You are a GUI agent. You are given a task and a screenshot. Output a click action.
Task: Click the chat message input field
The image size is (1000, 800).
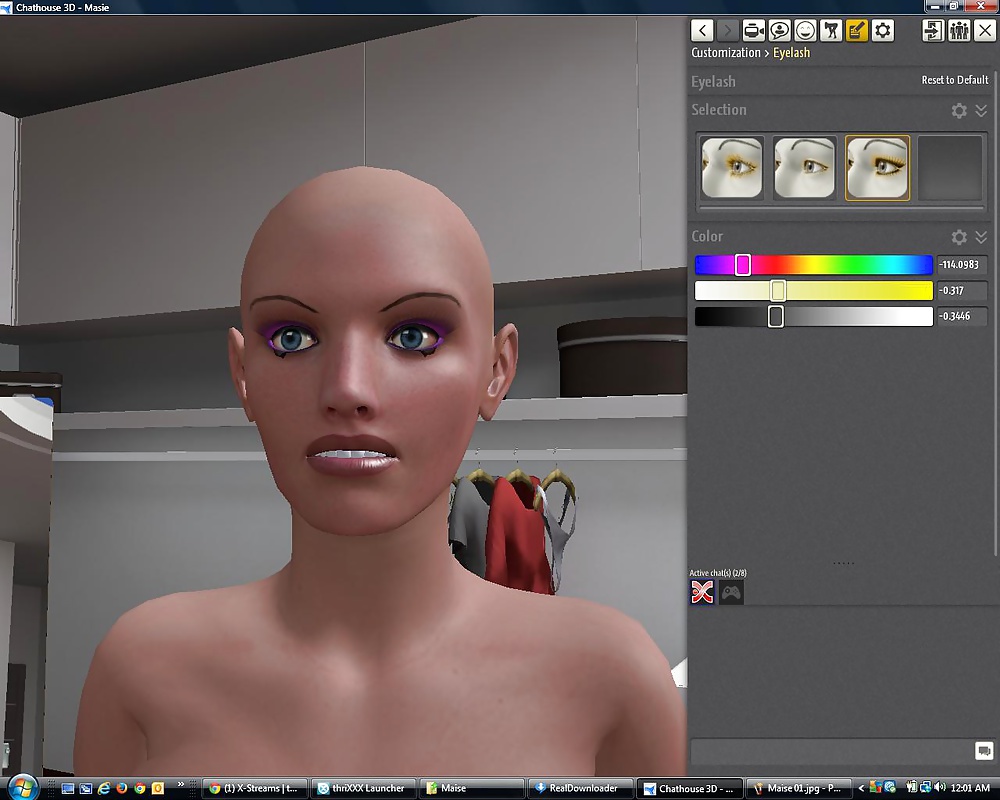tap(832, 751)
